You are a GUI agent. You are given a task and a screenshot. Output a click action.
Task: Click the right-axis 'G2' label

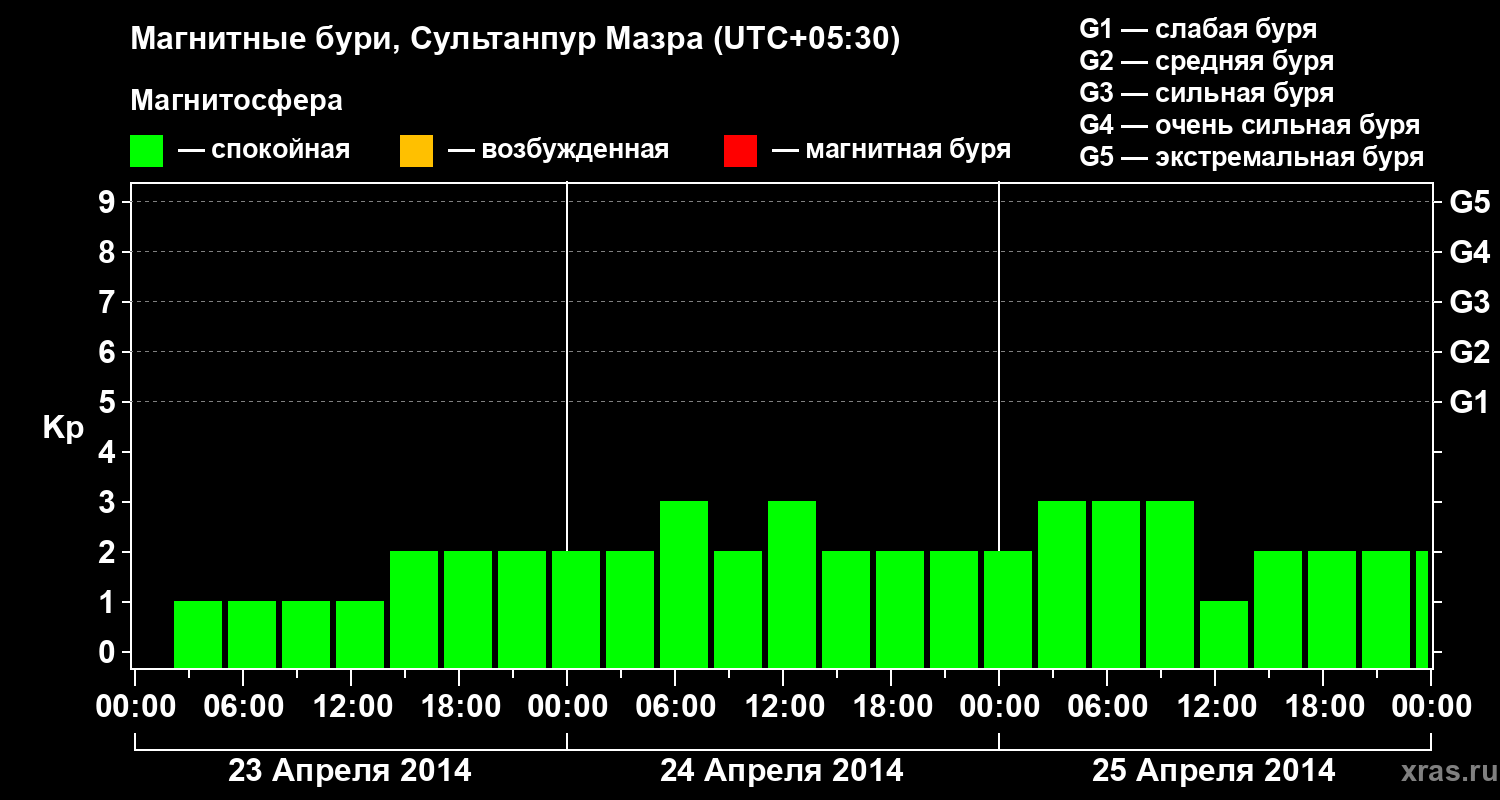(1469, 352)
